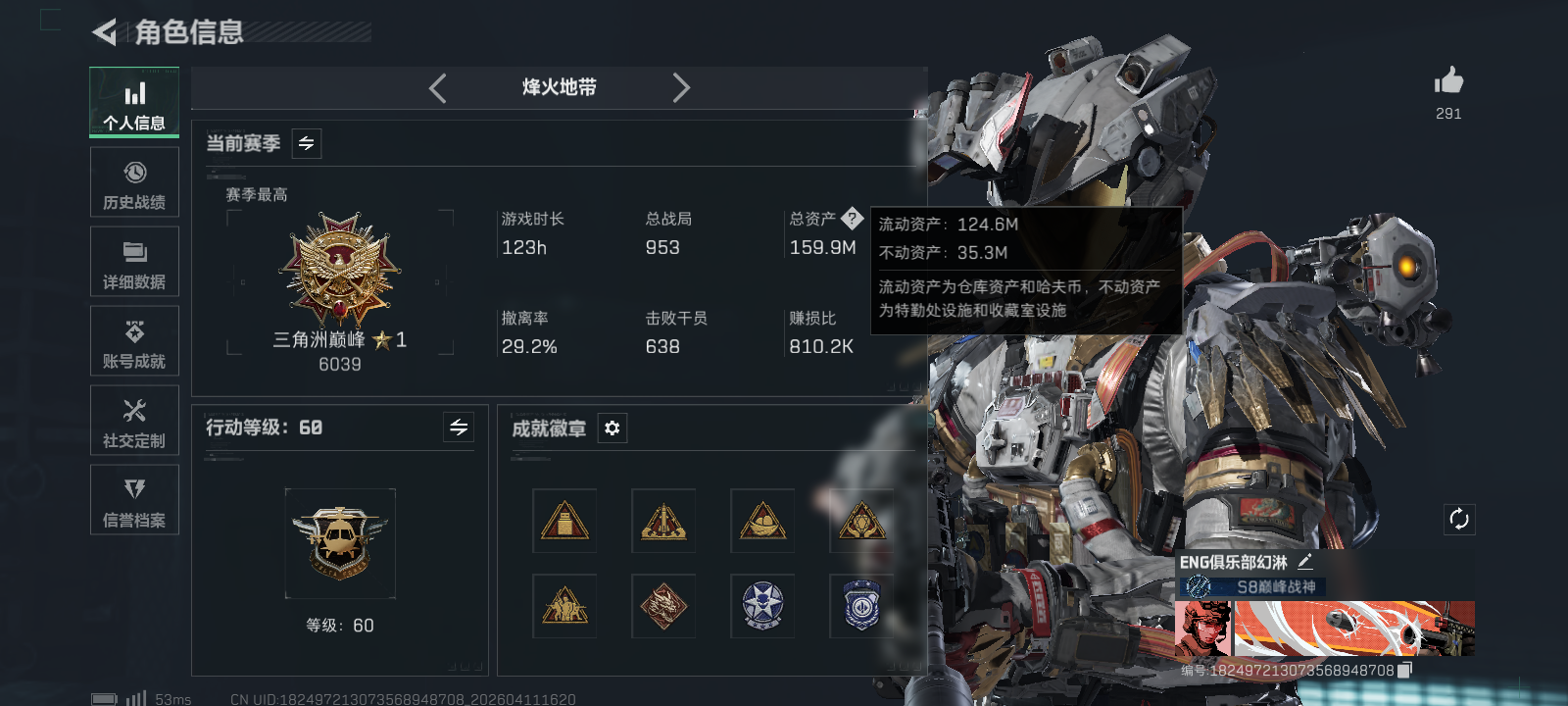1568x706 pixels.
Task: Open the 详细数据 tab
Action: [134, 262]
